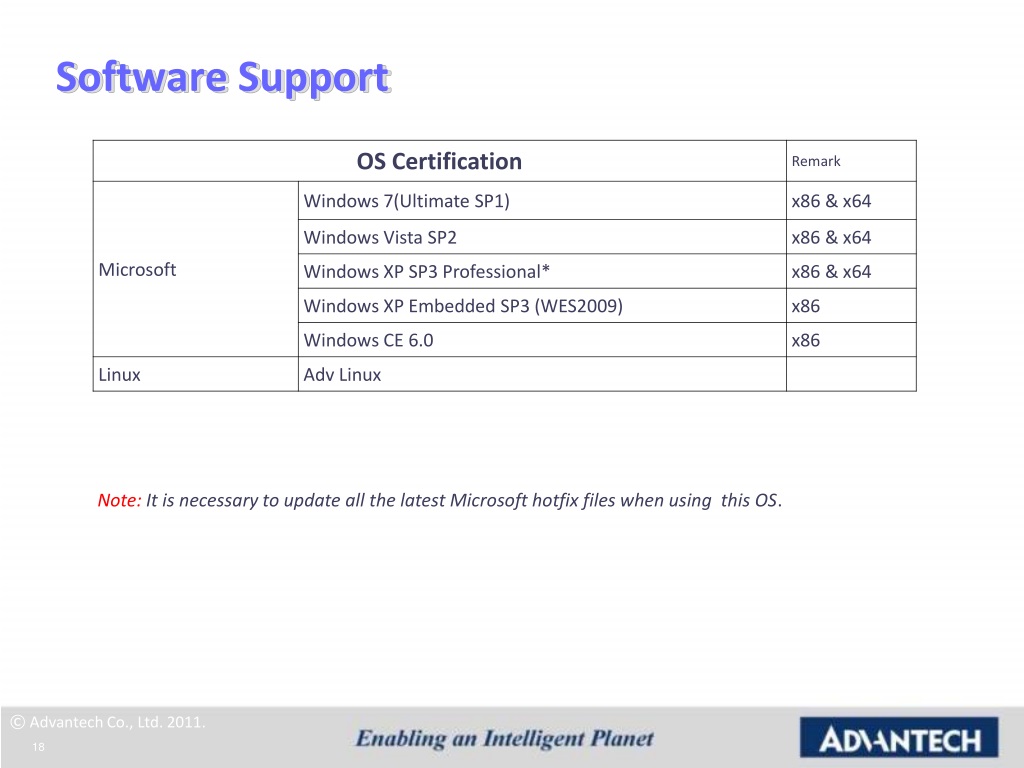The image size is (1024, 768).
Task: Click x86 remark for Windows CE 6.0
Action: pos(851,340)
